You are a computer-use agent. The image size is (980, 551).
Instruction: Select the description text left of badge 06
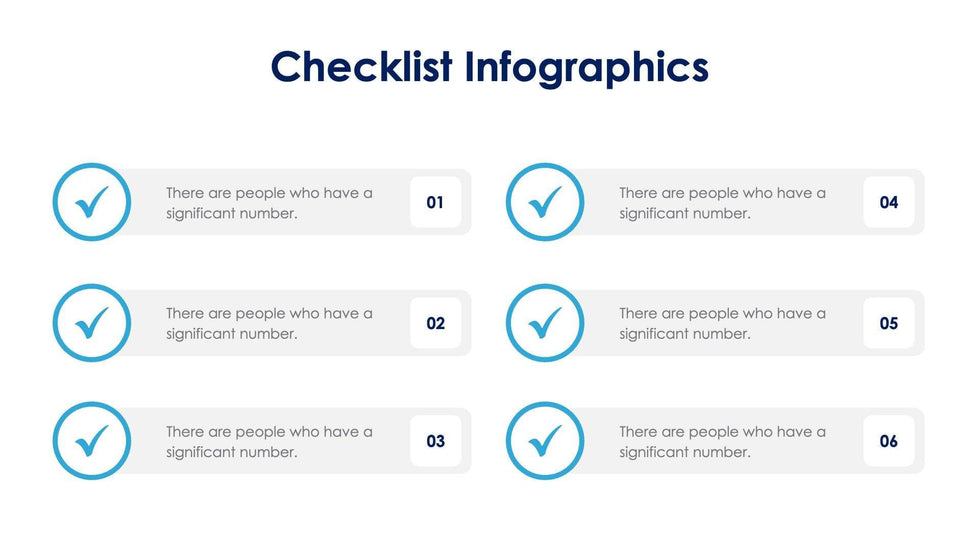722,441
